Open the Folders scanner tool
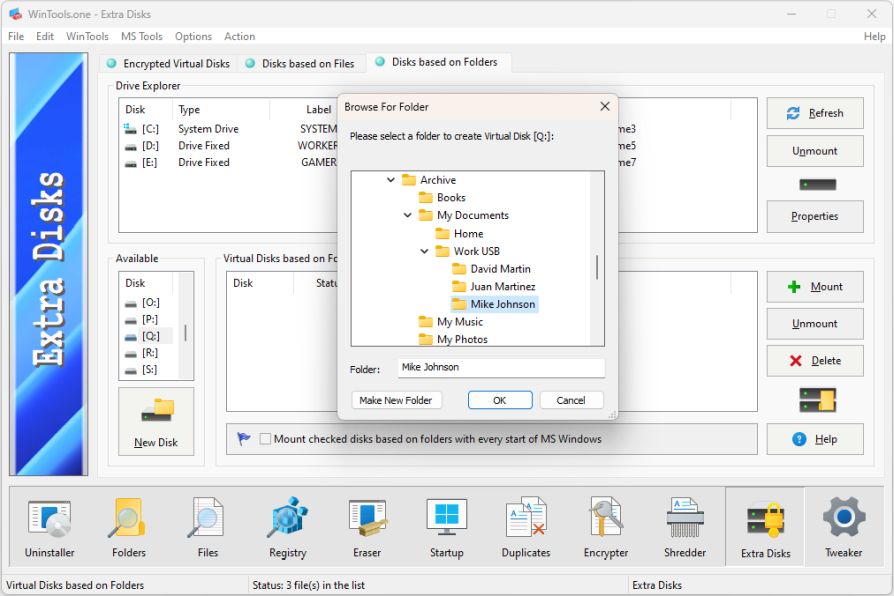 point(129,527)
